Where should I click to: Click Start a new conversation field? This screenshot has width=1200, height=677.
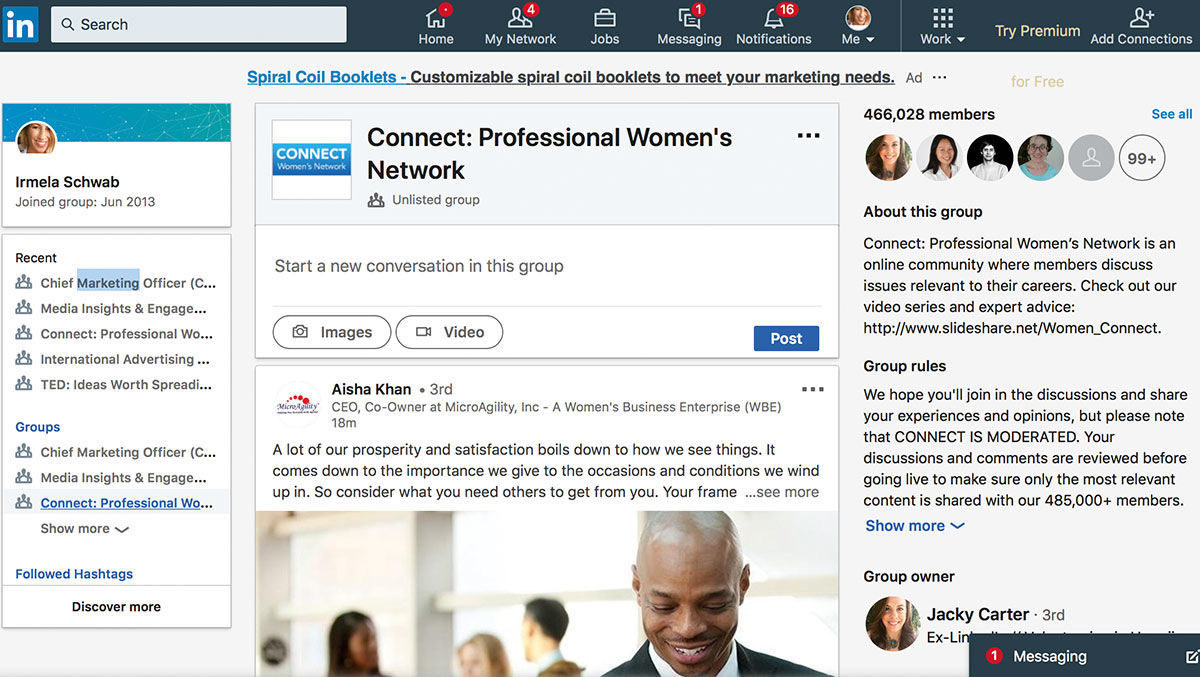(x=547, y=266)
